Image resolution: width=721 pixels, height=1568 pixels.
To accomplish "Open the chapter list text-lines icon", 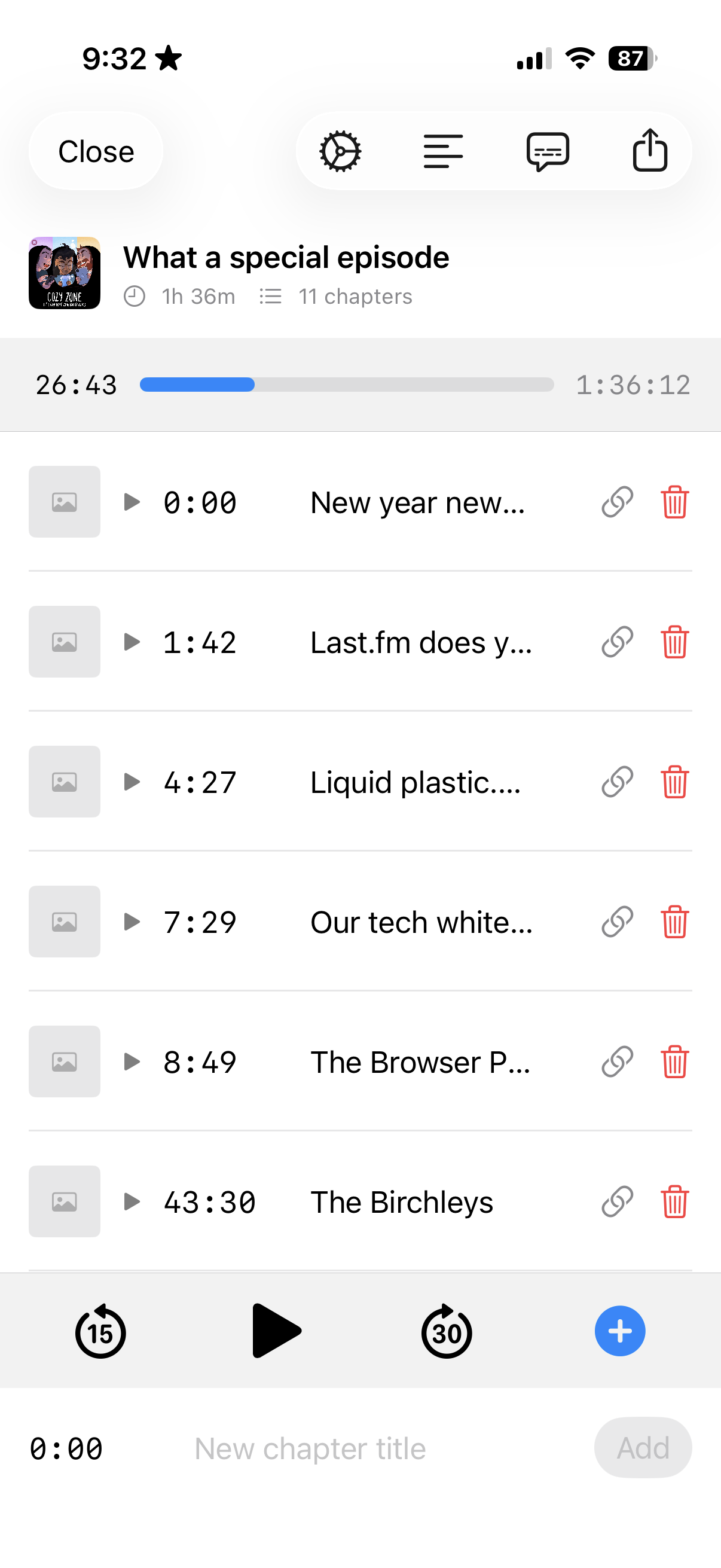I will pyautogui.click(x=443, y=151).
